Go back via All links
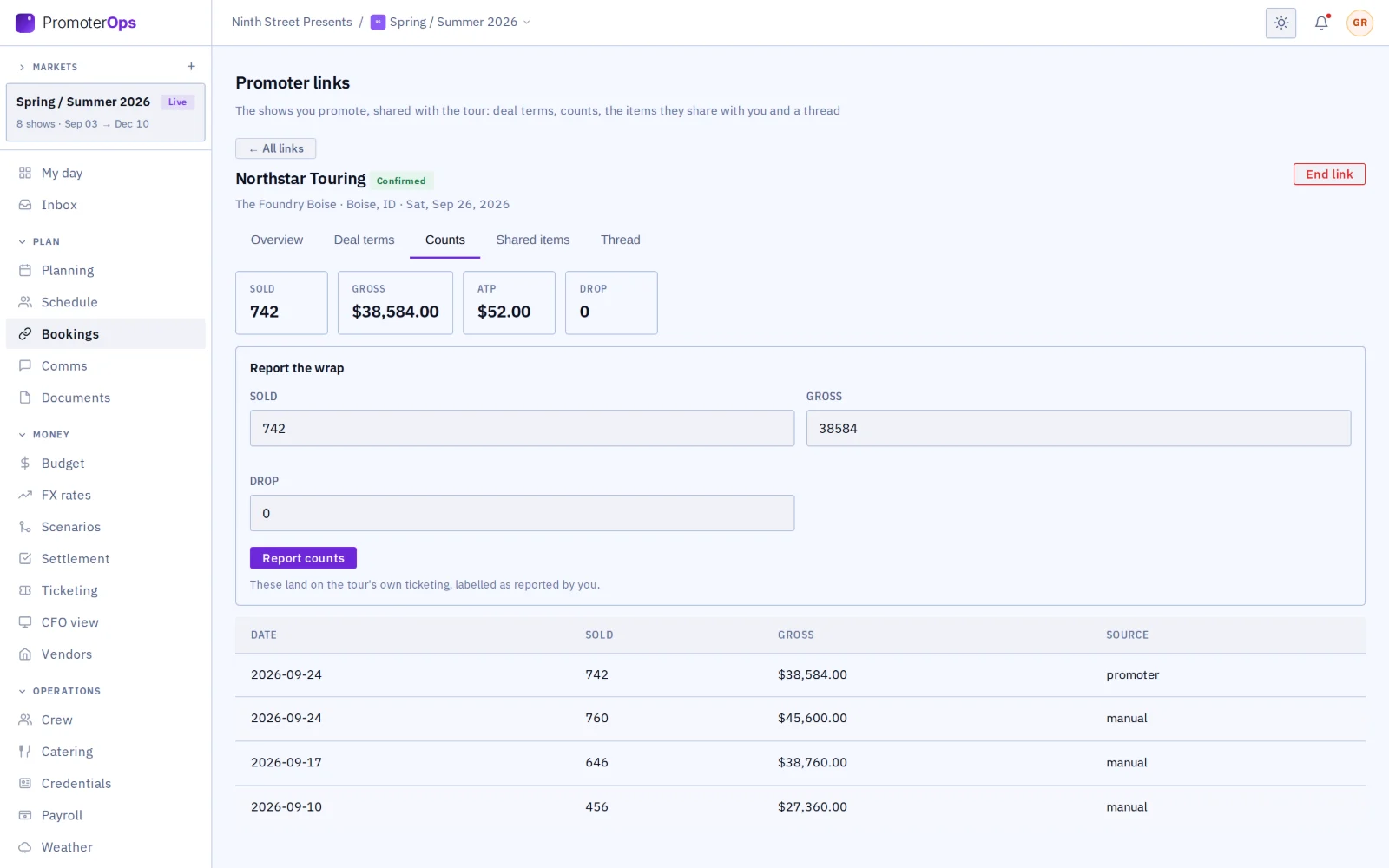The width and height of the screenshot is (1389, 868). [276, 148]
